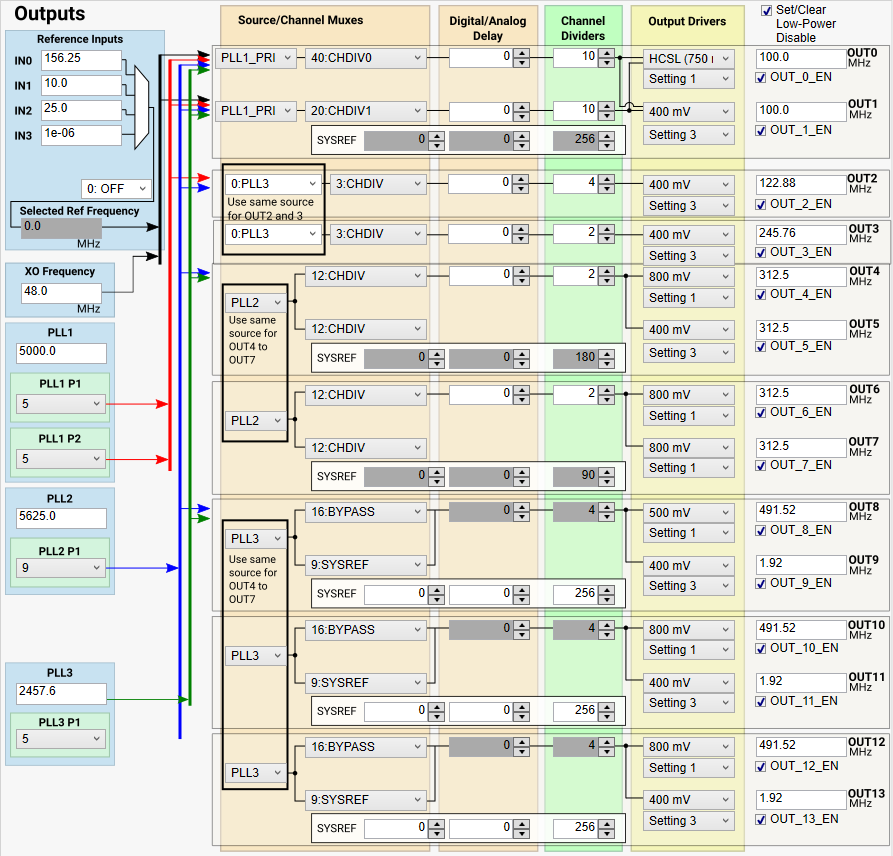Open the 40:CHDIV0 channel mux dropdown

[x=365, y=59]
